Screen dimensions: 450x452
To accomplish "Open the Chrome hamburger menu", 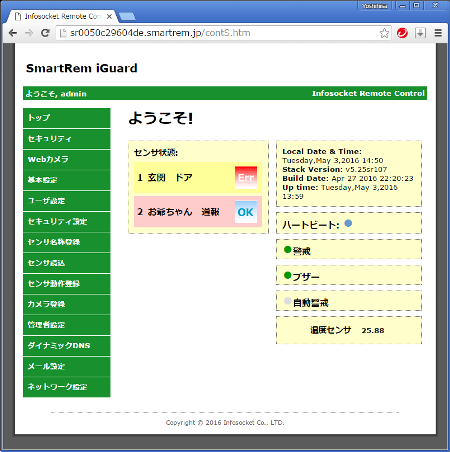I will tap(438, 33).
